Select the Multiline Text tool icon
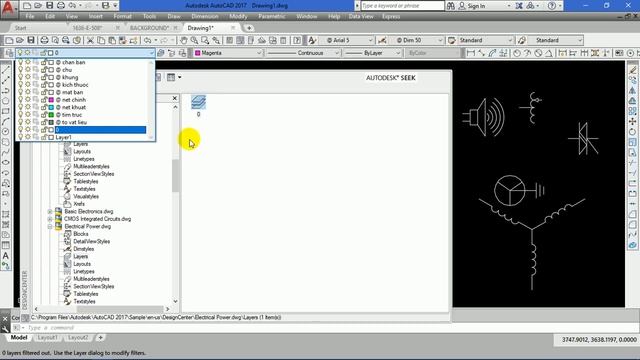 click(6, 256)
